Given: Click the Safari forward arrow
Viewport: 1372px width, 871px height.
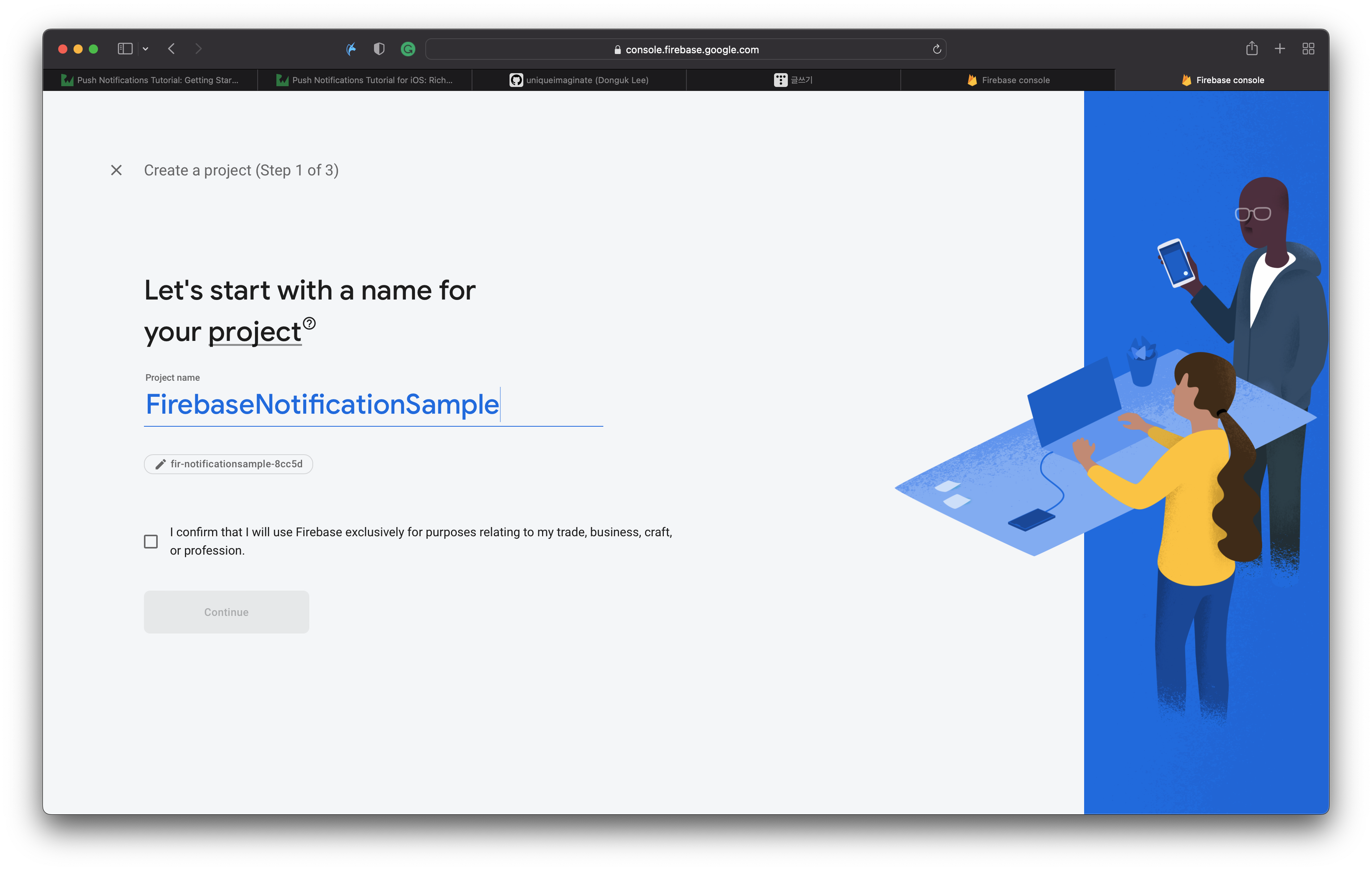Looking at the screenshot, I should [198, 49].
